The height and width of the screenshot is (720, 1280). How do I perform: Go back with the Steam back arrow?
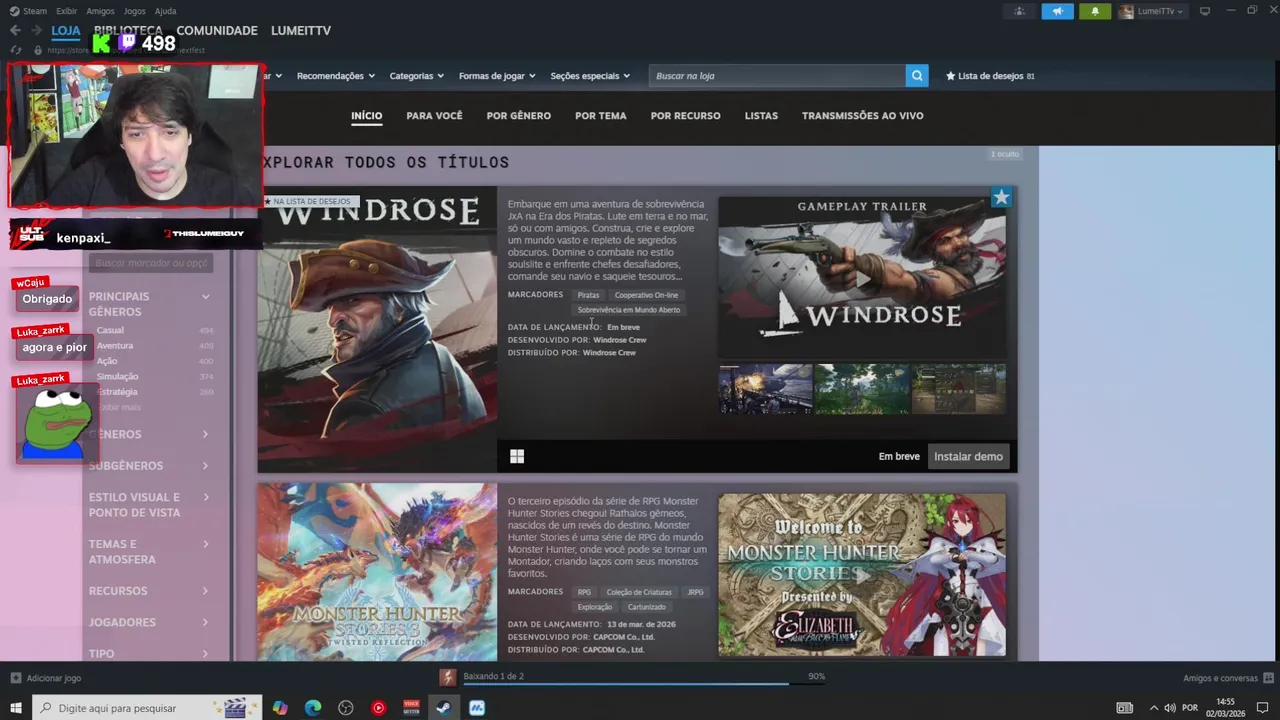click(x=15, y=31)
